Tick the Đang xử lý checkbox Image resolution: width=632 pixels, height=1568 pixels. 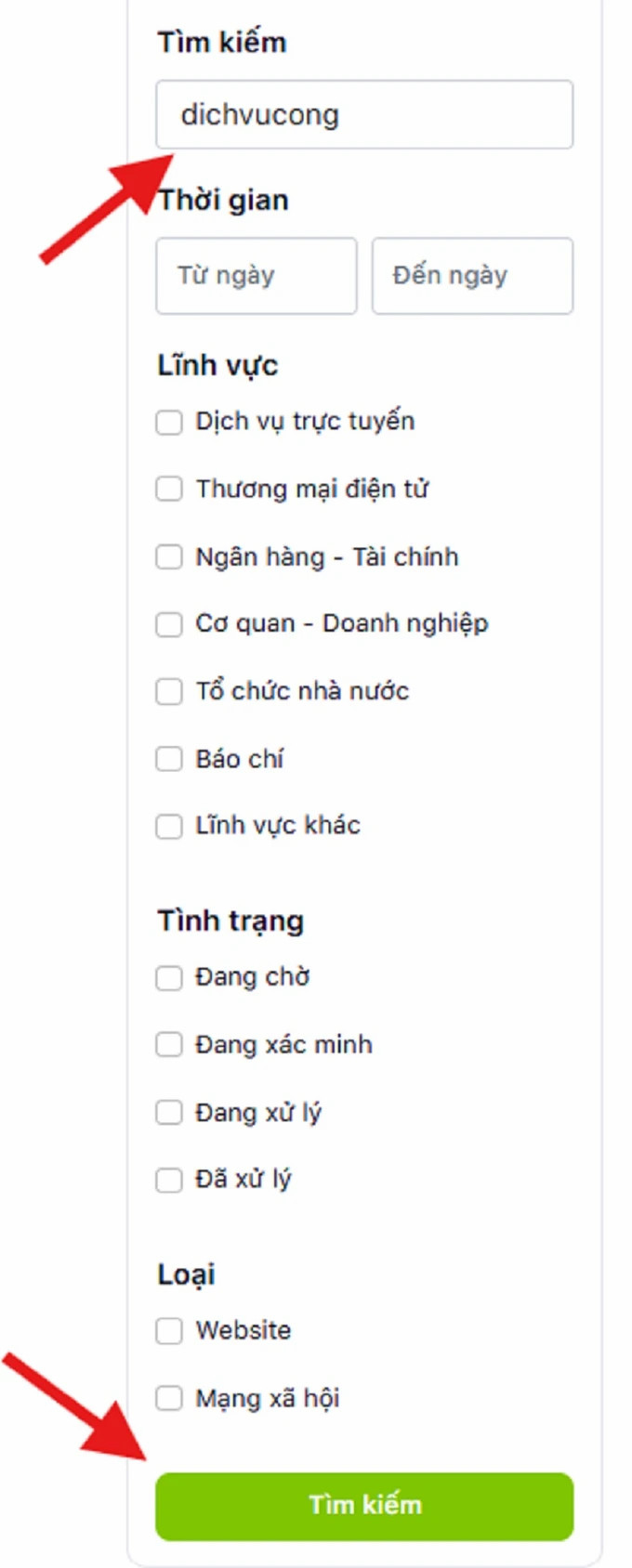168,1112
